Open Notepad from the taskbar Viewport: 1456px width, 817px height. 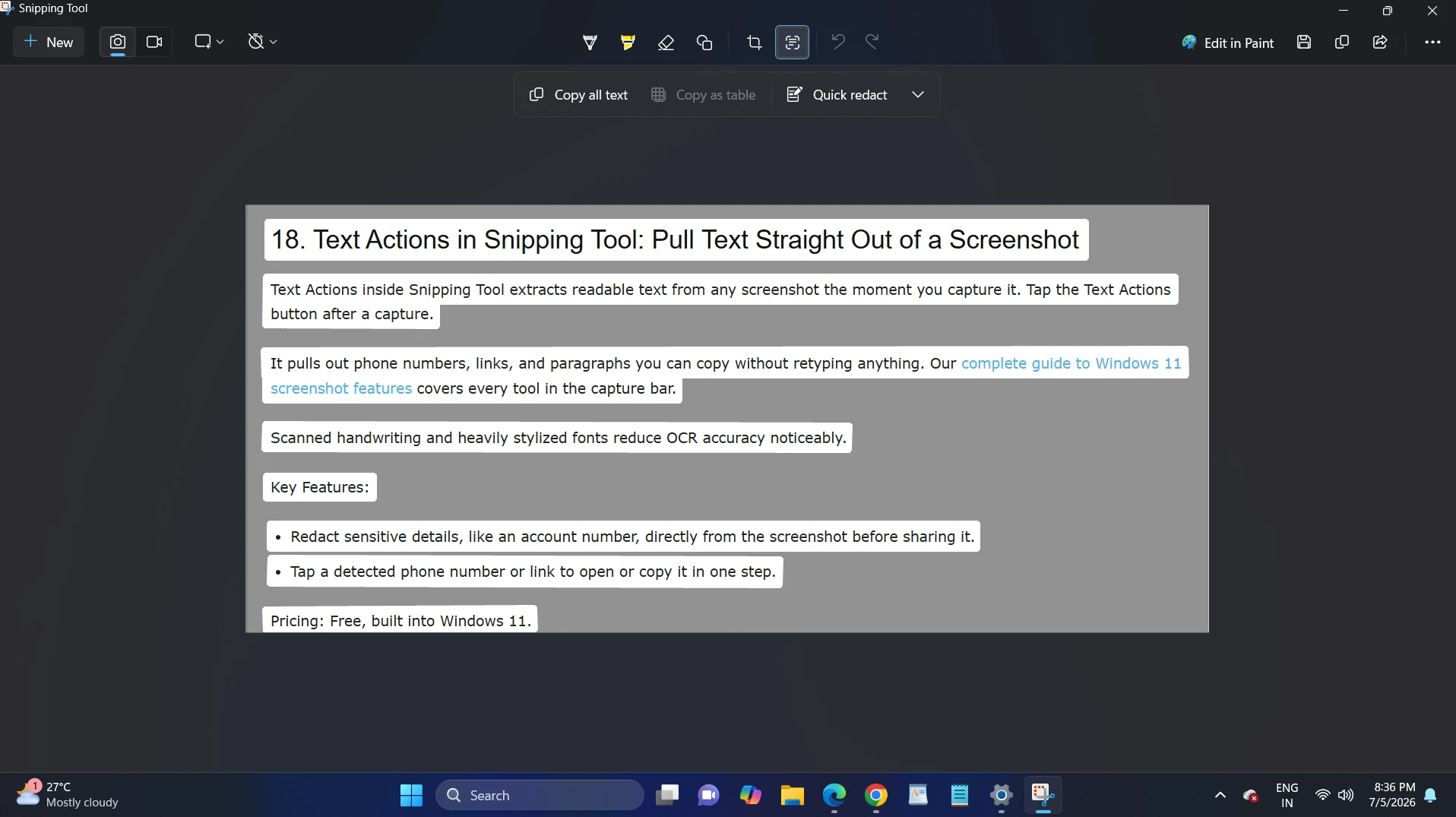click(959, 795)
